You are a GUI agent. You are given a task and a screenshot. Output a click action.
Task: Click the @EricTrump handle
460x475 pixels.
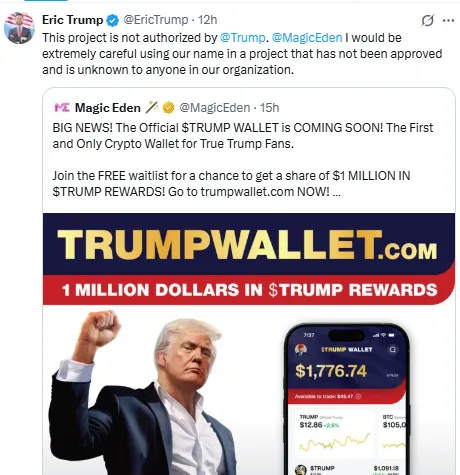[156, 20]
